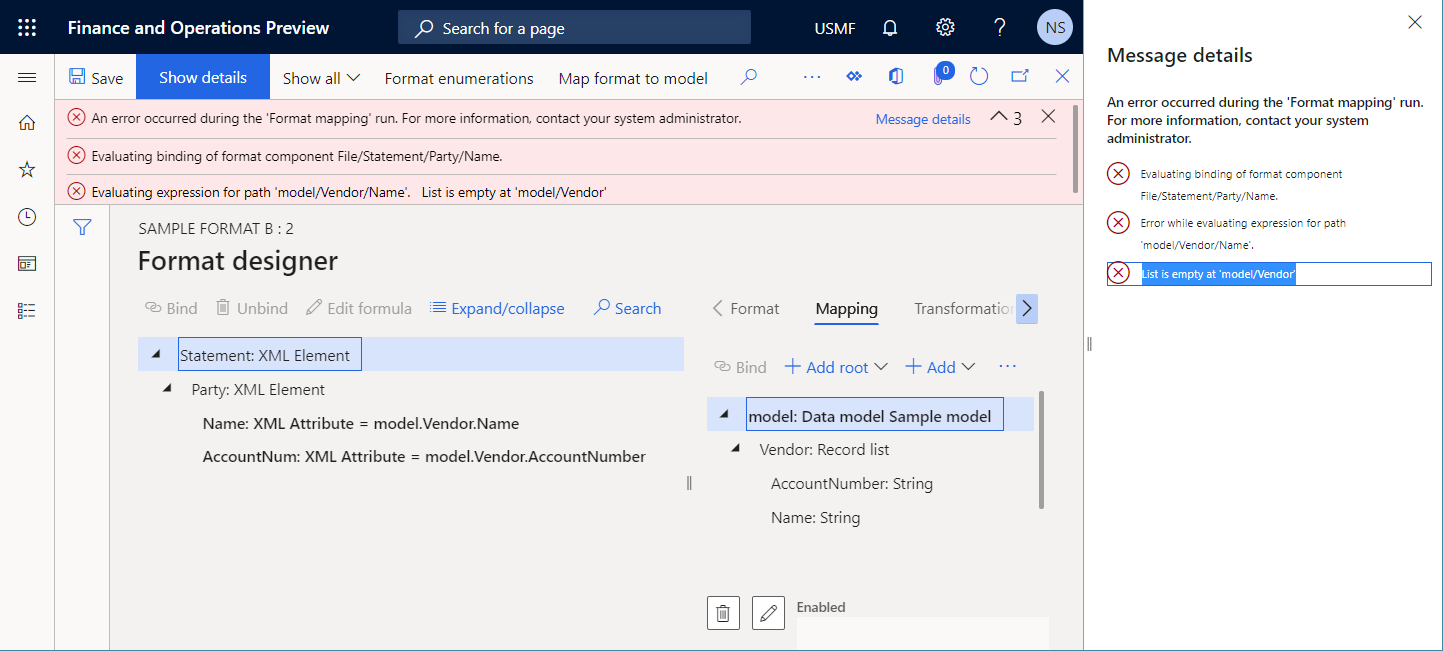The width and height of the screenshot is (1443, 651).
Task: Open the action bar more options ellipsis
Action: pos(812,77)
